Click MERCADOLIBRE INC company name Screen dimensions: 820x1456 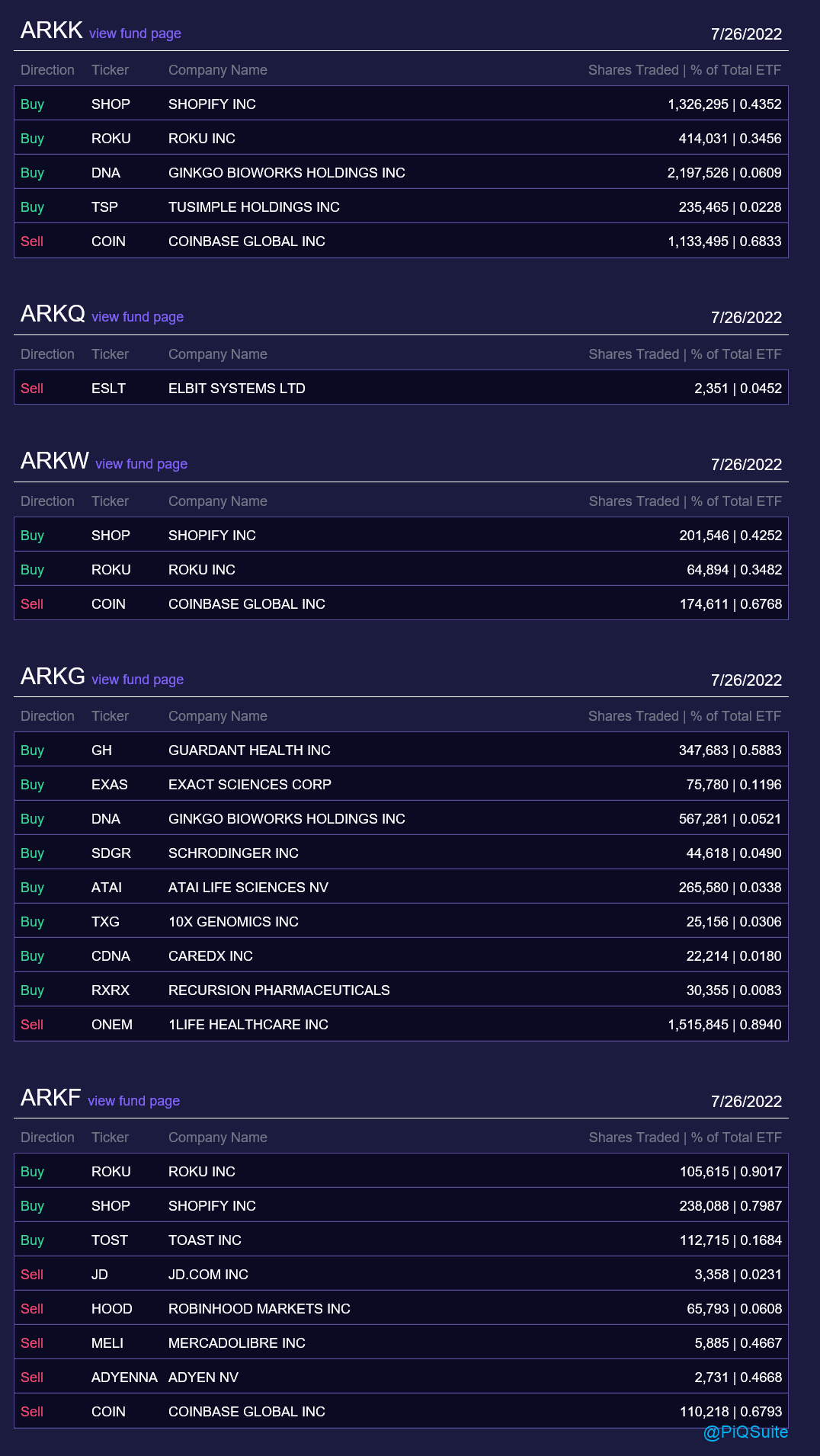pyautogui.click(x=237, y=1343)
